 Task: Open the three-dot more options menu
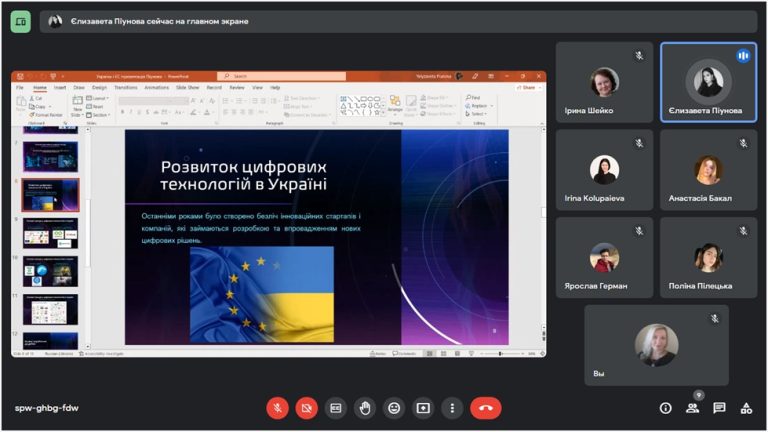[x=452, y=408]
